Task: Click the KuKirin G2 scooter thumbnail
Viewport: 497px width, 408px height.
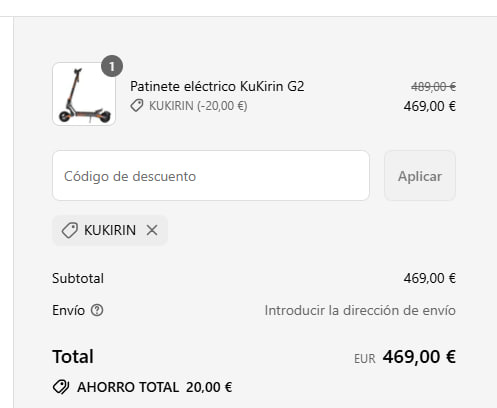Action: 84,94
